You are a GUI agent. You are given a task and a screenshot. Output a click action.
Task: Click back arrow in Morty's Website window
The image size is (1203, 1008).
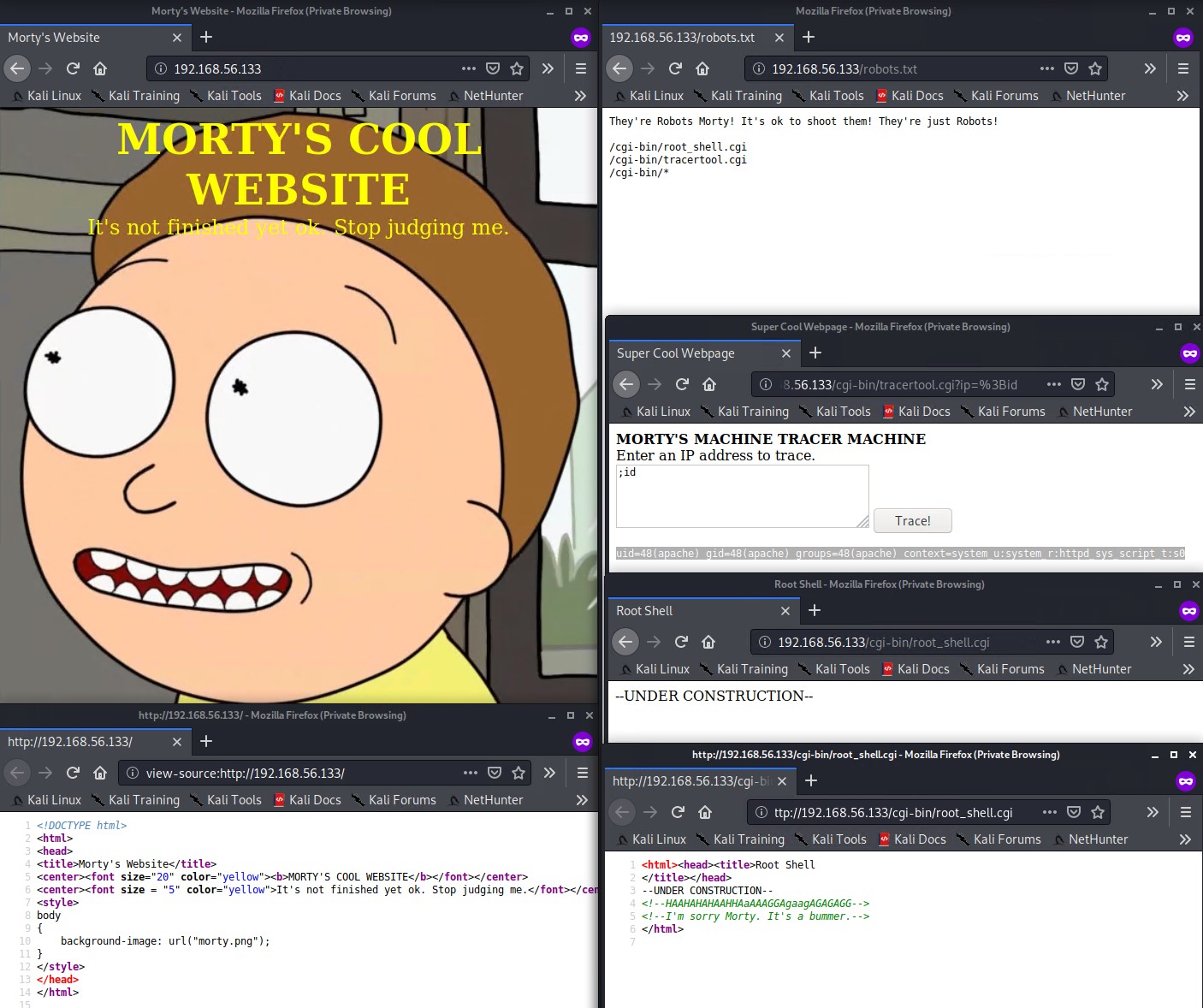coord(17,68)
